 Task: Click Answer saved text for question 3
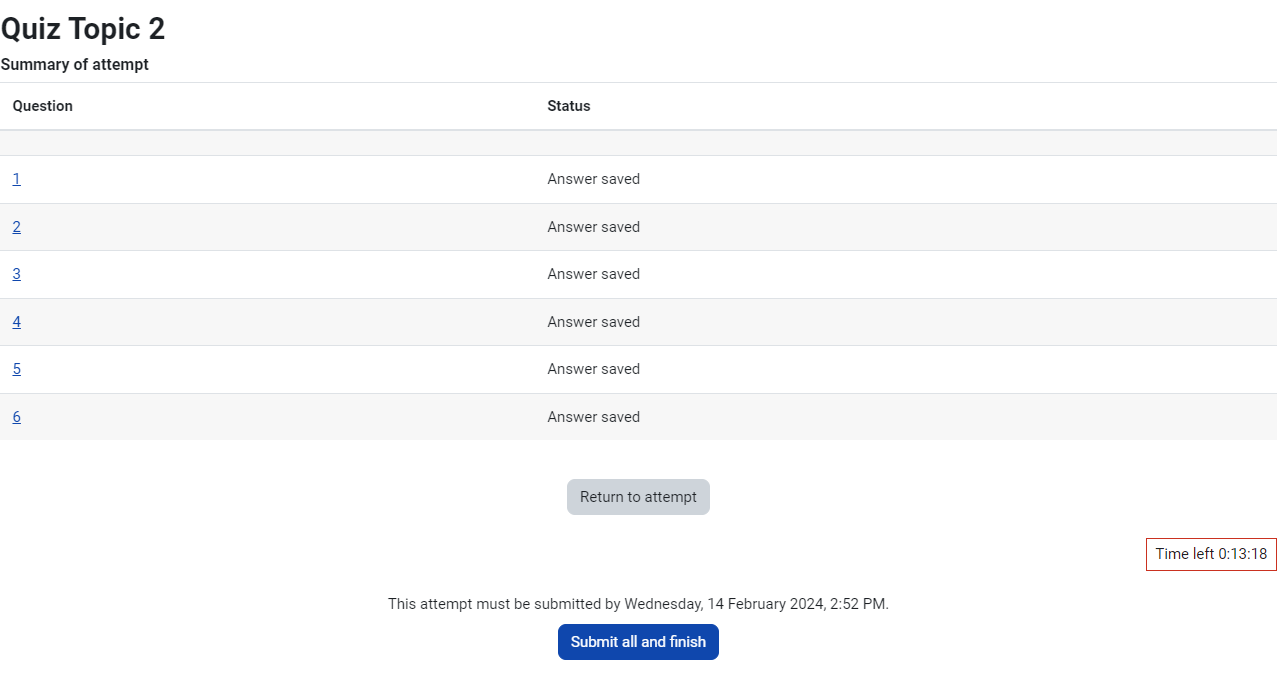tap(593, 274)
